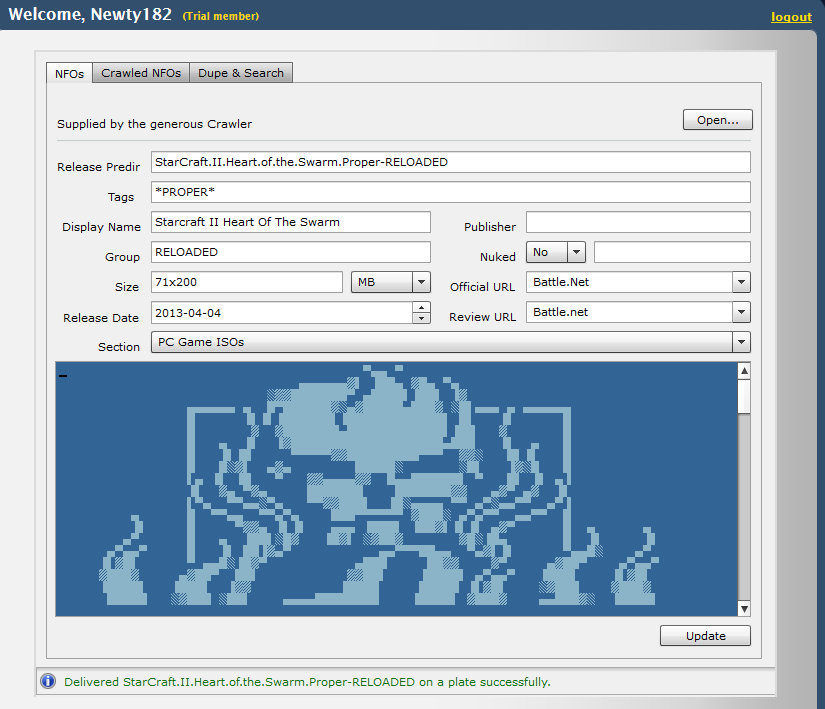Click the NFO scrollbar up arrow
The height and width of the screenshot is (709, 825).
[x=744, y=371]
